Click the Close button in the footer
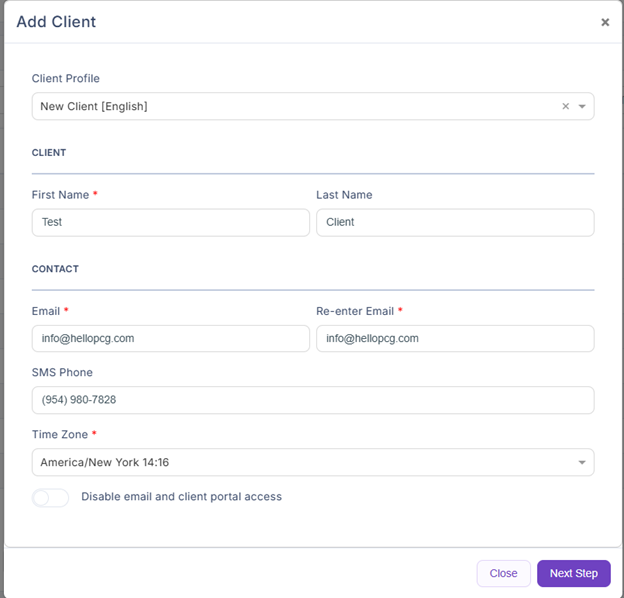 (x=503, y=573)
